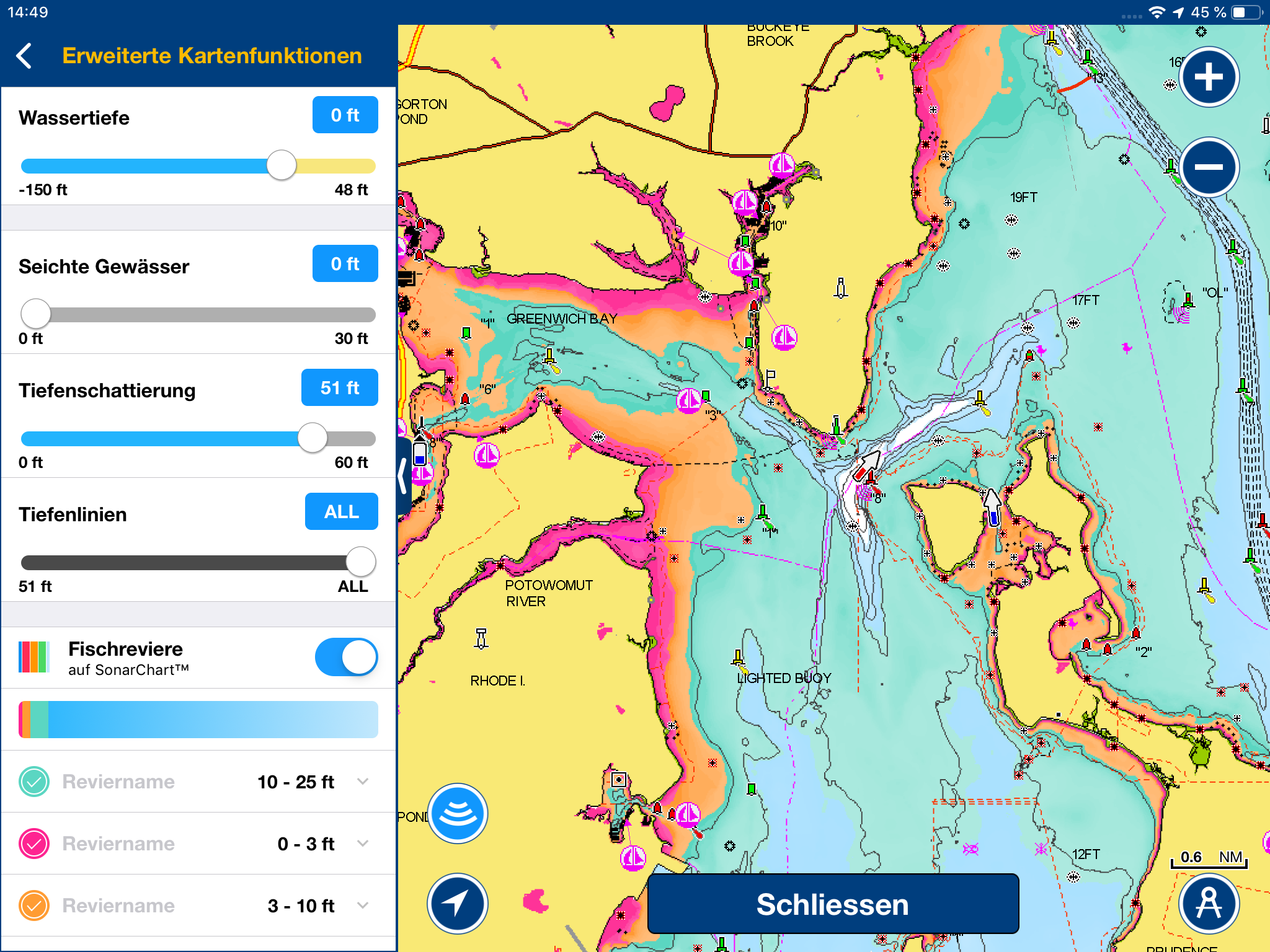
Task: Uncheck the pink 0 - 3 ft Revier
Action: pyautogui.click(x=34, y=844)
